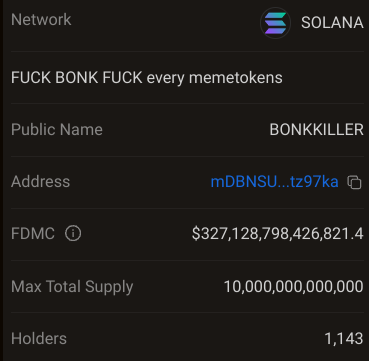This screenshot has width=369, height=361.
Task: Click the FDMC dollar value
Action: coord(277,234)
